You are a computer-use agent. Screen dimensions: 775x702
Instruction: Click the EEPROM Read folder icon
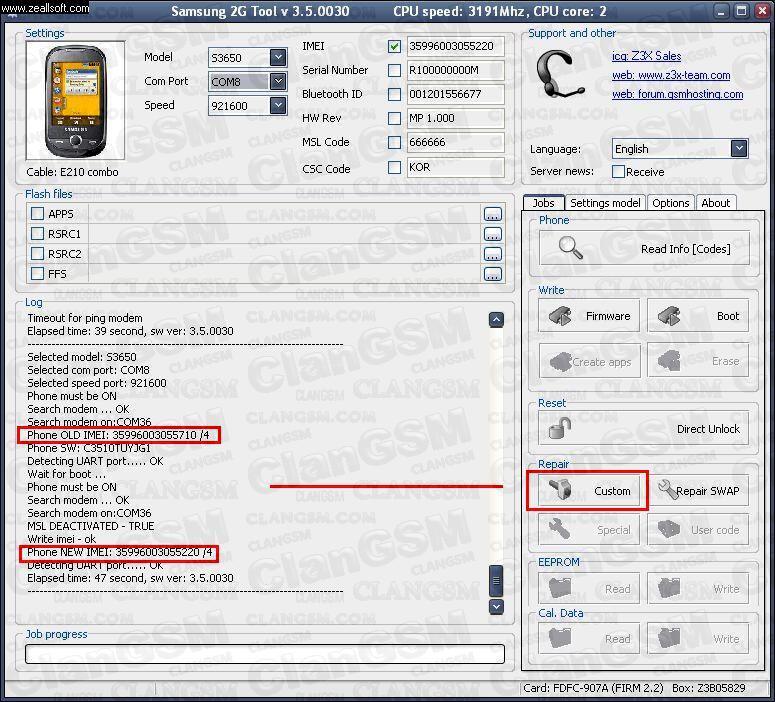pyautogui.click(x=560, y=588)
